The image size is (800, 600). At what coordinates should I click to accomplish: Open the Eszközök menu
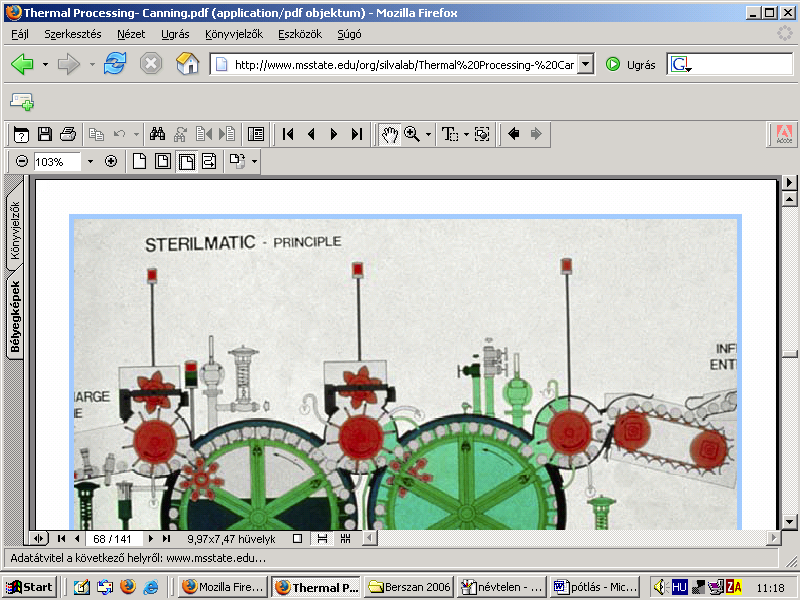300,34
